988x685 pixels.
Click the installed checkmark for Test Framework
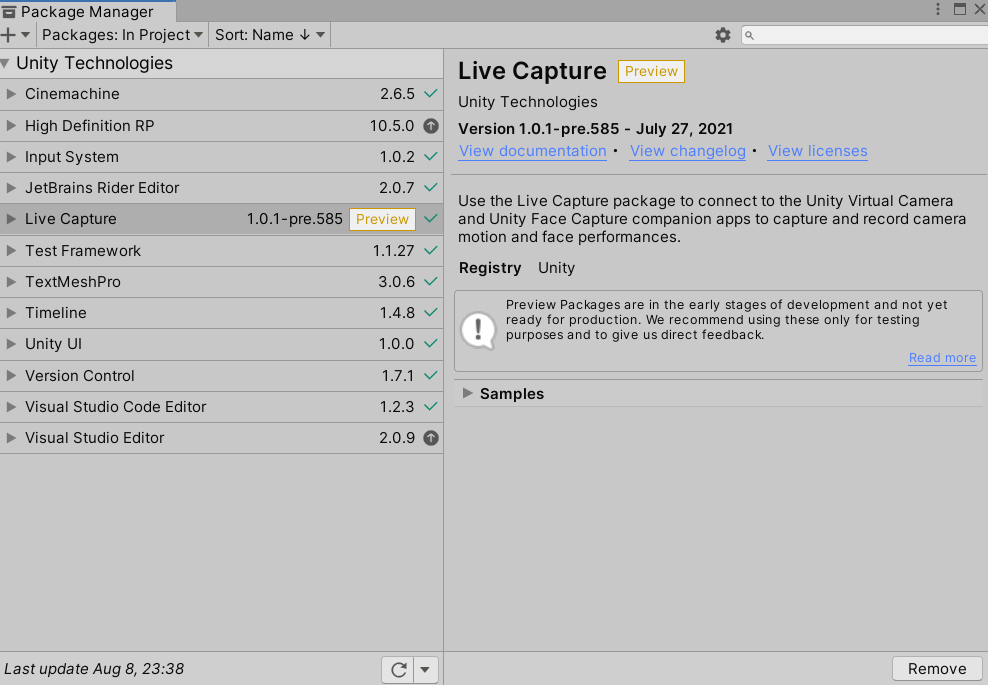point(431,250)
